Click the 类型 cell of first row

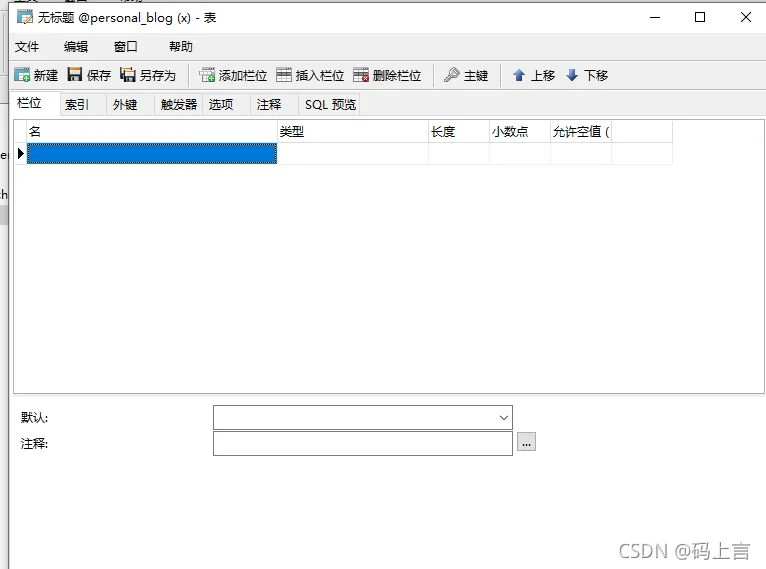(353, 153)
